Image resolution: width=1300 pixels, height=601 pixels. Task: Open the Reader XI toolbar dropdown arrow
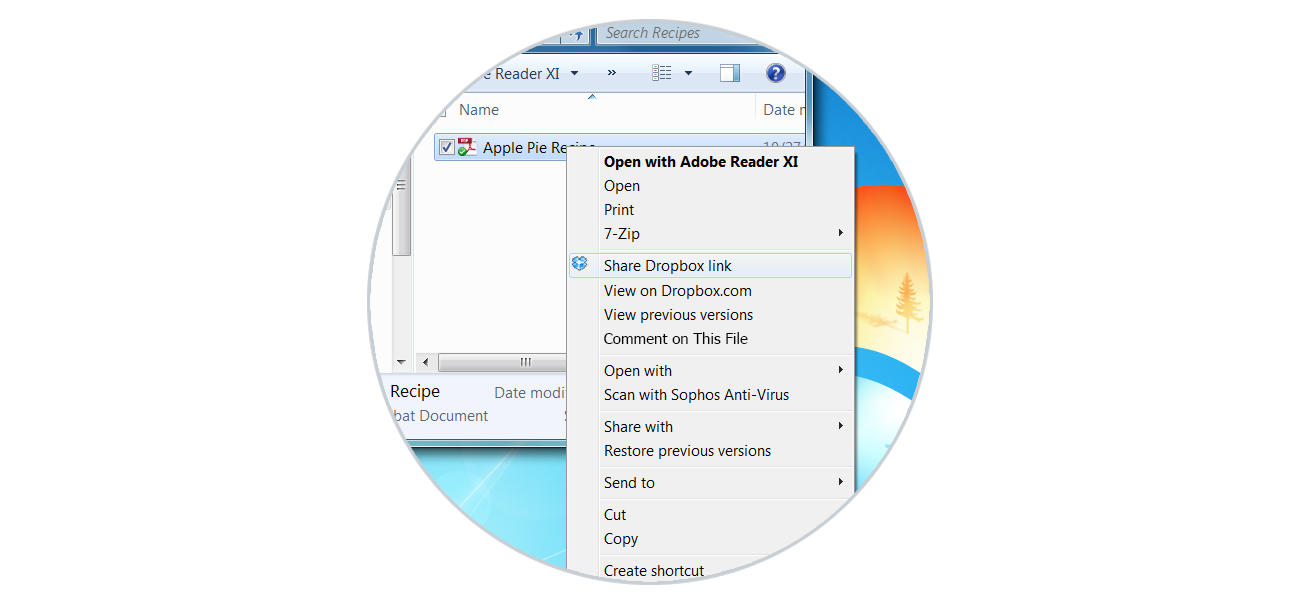574,73
